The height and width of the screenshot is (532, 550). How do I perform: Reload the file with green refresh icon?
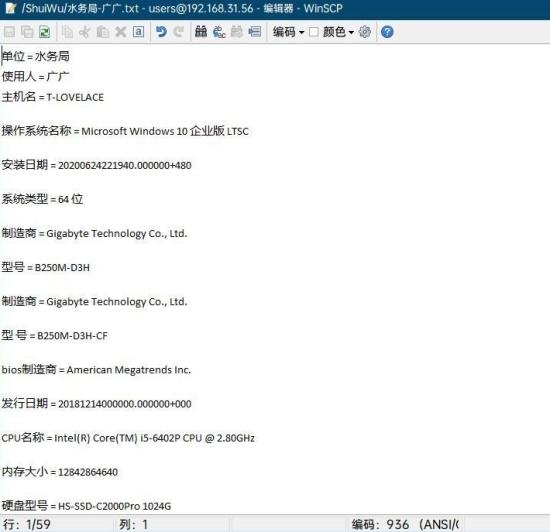click(45, 32)
